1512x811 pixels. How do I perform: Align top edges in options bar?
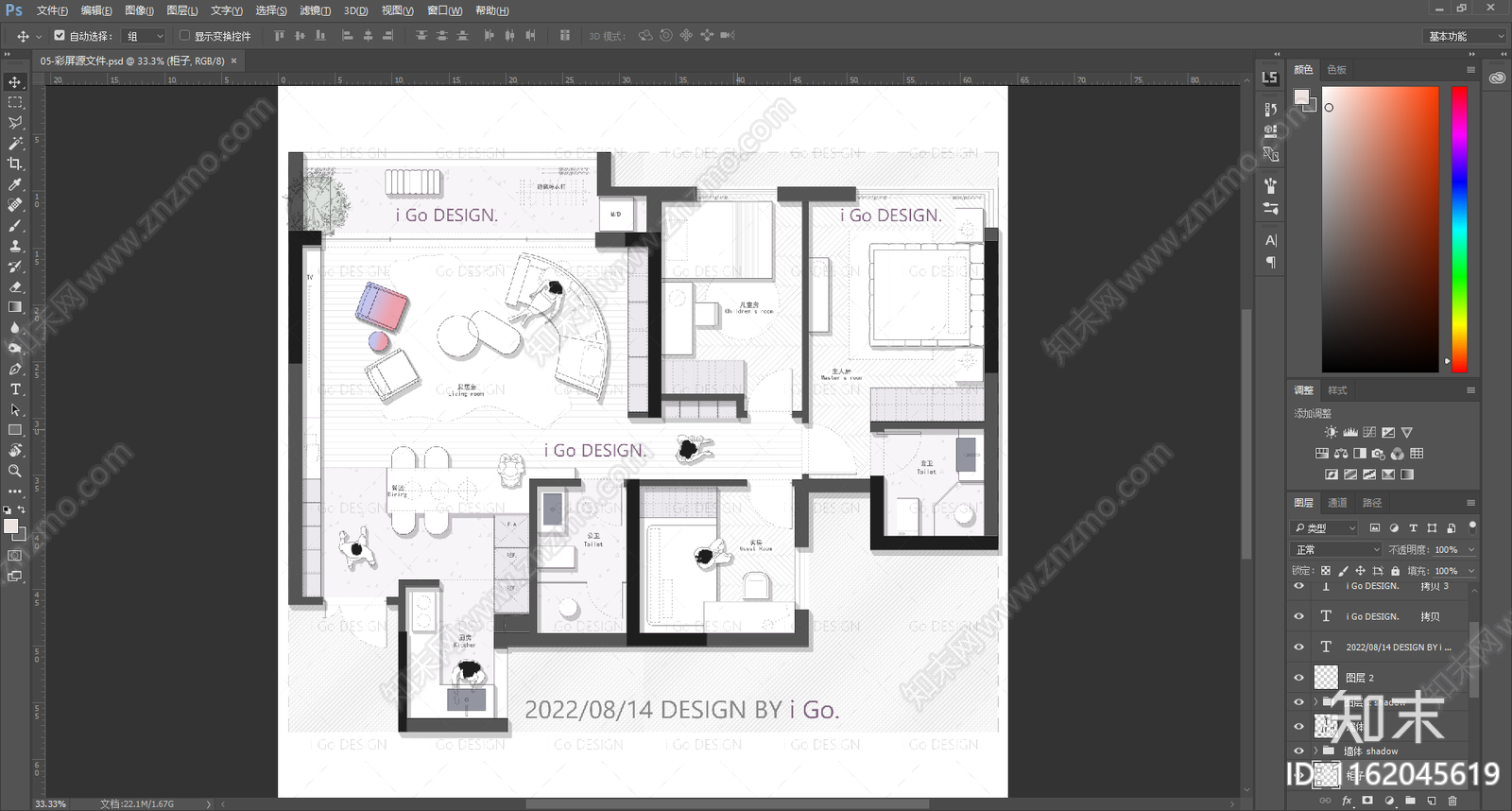pos(279,36)
